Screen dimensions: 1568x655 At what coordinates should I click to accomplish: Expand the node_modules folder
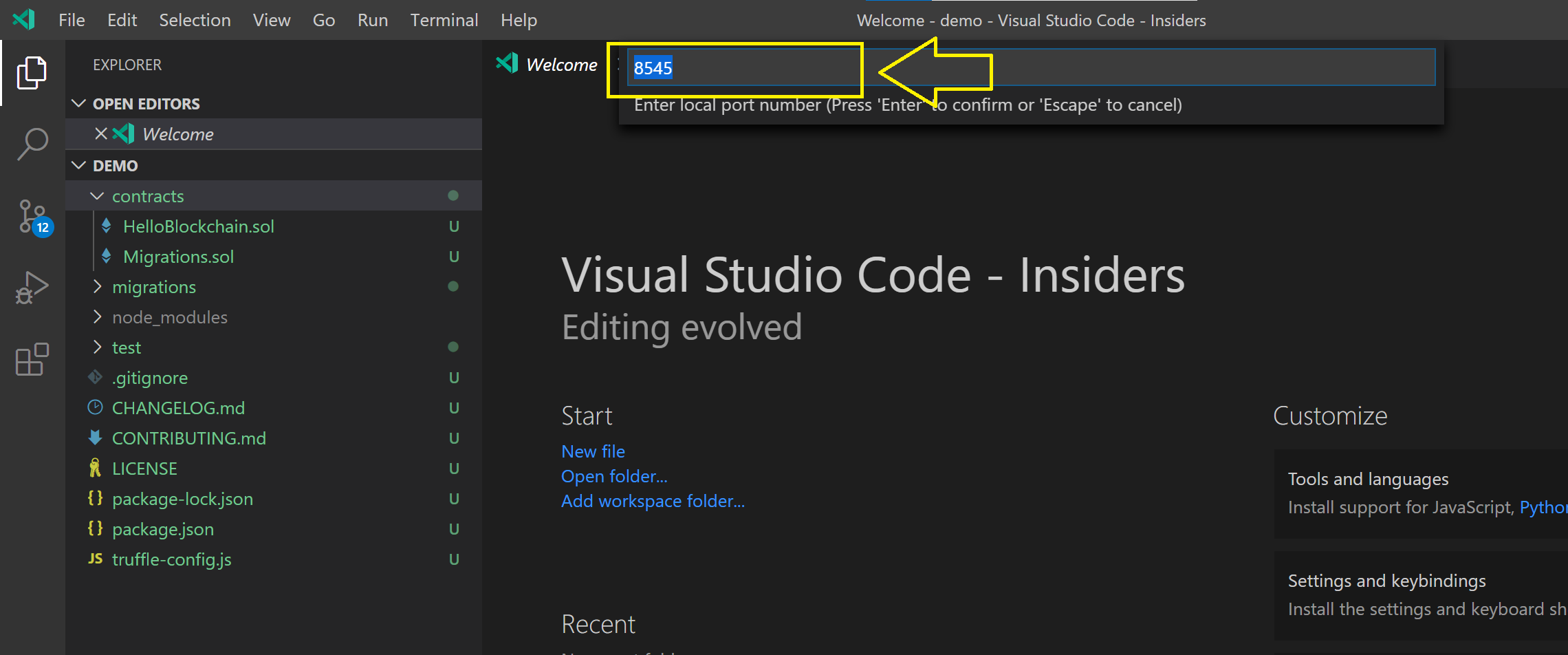pos(97,316)
